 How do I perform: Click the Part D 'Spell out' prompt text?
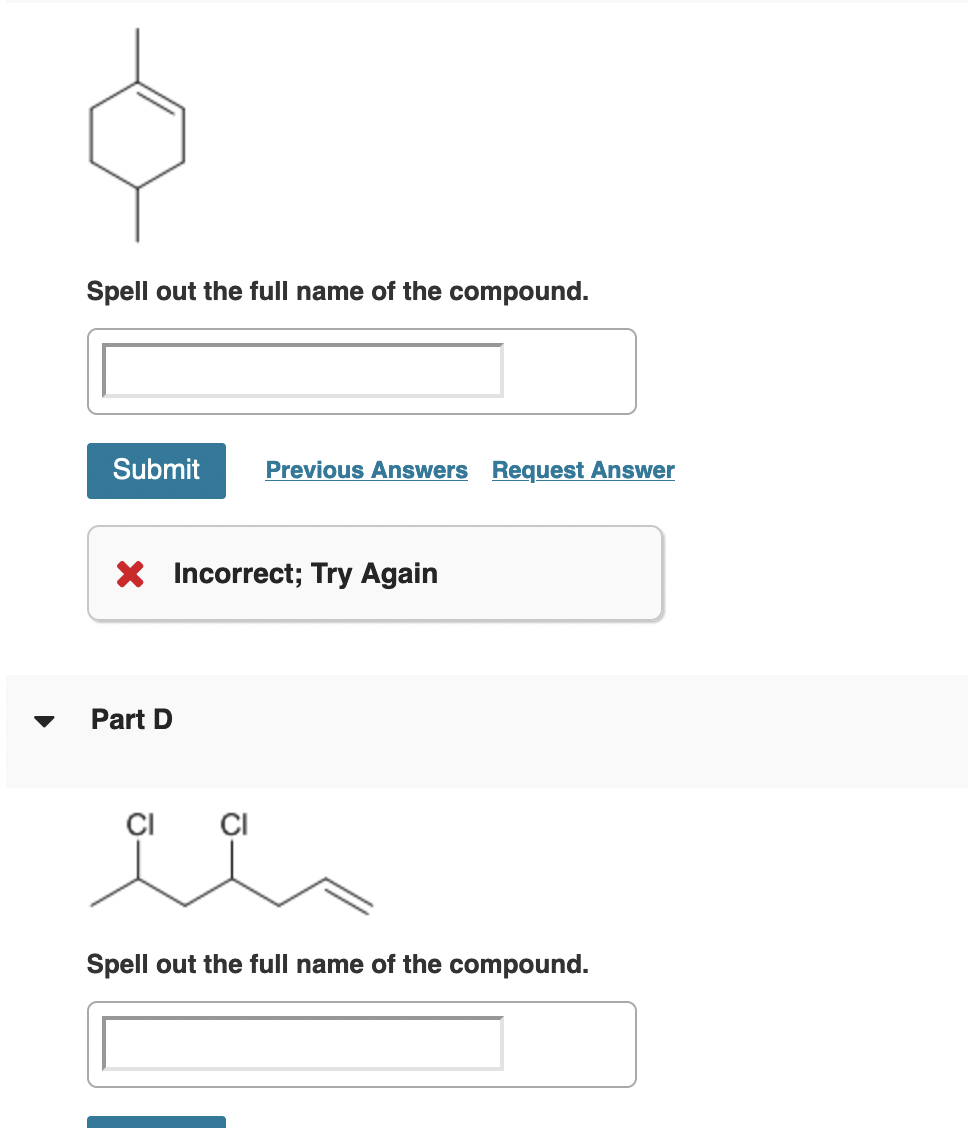click(x=338, y=964)
